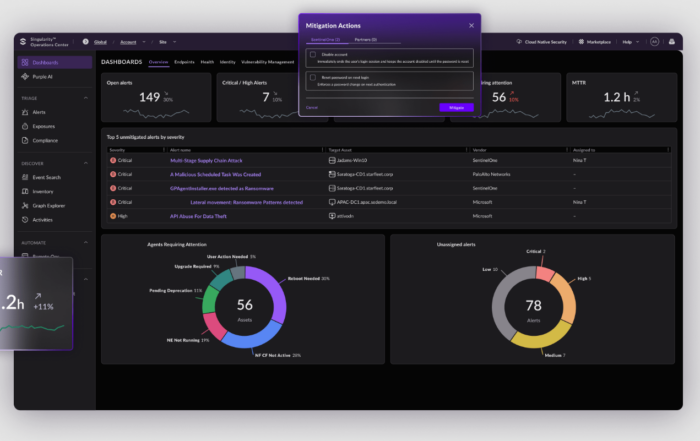This screenshot has height=441, width=700.
Task: Expand the Help dropdown arrow
Action: pyautogui.click(x=638, y=42)
